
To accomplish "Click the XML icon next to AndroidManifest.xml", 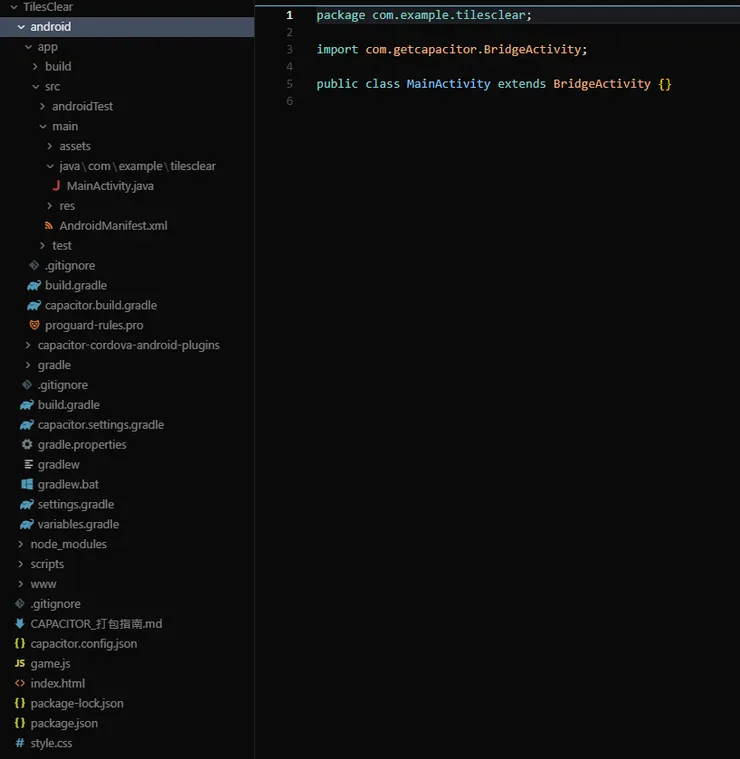I will pos(49,226).
